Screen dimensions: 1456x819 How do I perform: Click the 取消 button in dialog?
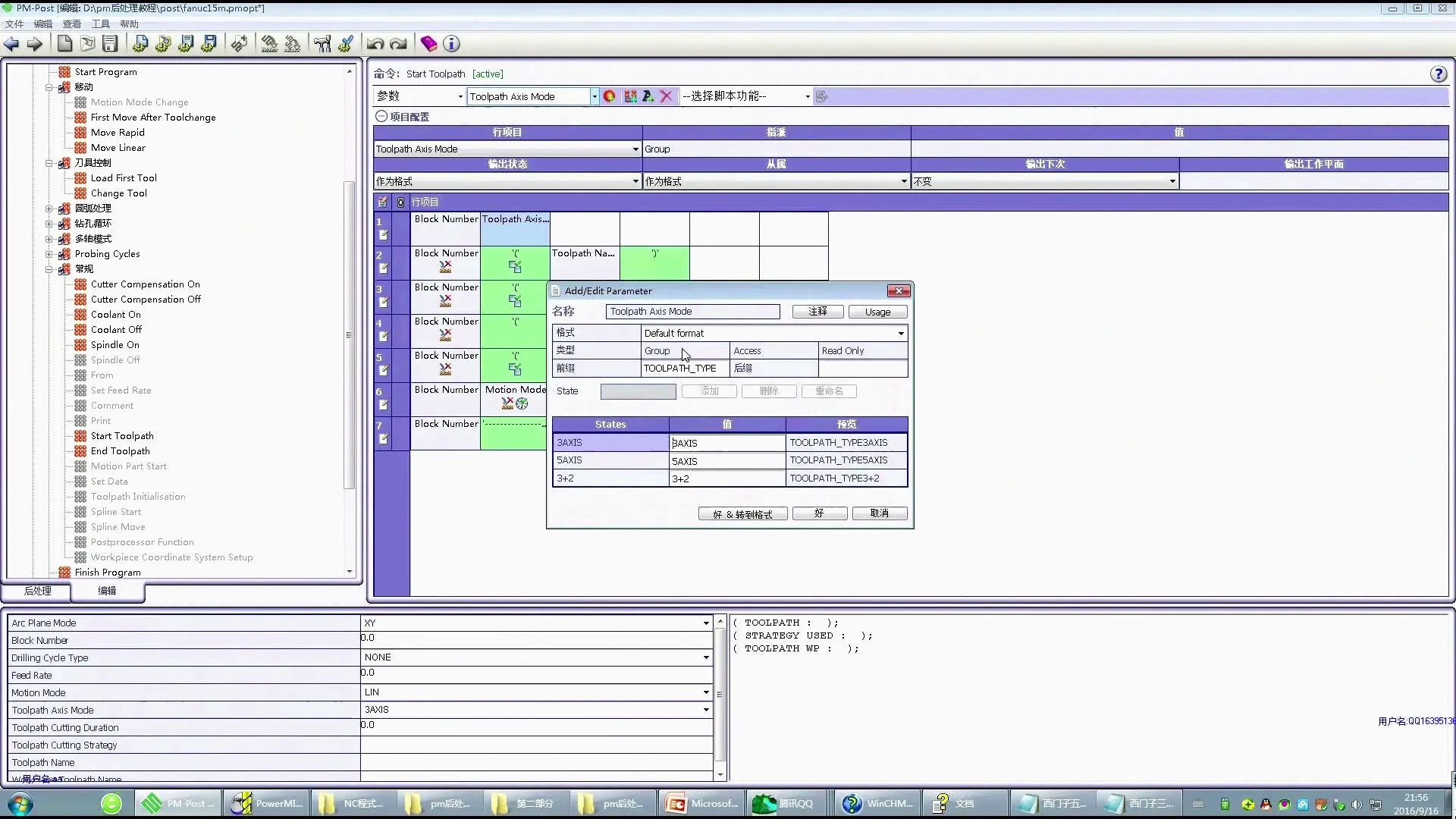(x=879, y=513)
